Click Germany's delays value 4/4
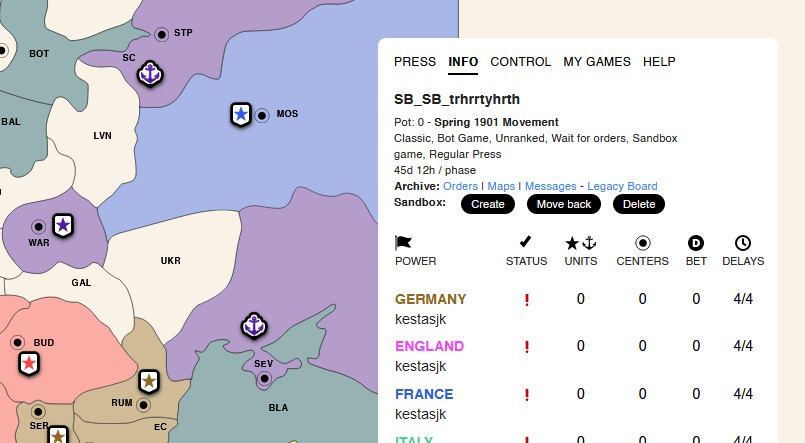Viewport: 805px width, 443px height. [743, 299]
